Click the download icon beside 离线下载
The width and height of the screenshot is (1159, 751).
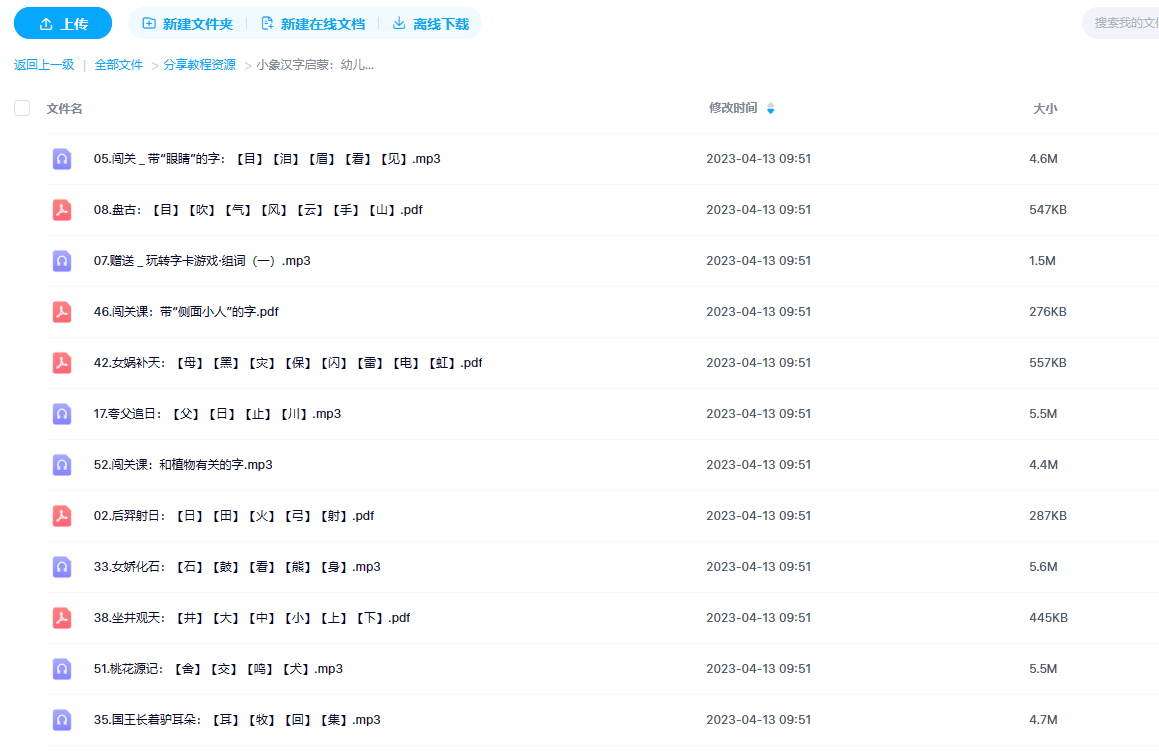[x=399, y=24]
